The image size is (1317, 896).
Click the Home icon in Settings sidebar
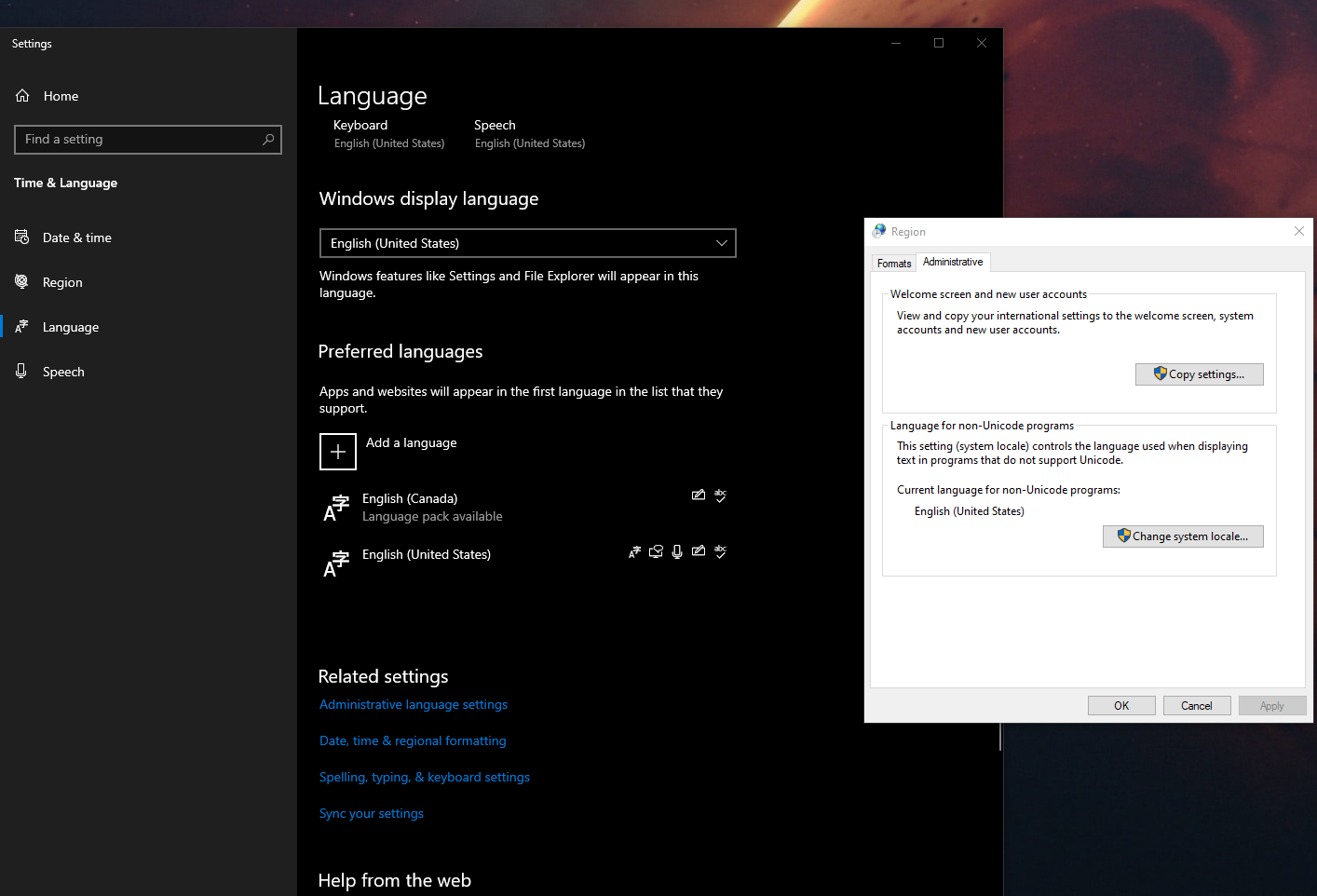(22, 96)
